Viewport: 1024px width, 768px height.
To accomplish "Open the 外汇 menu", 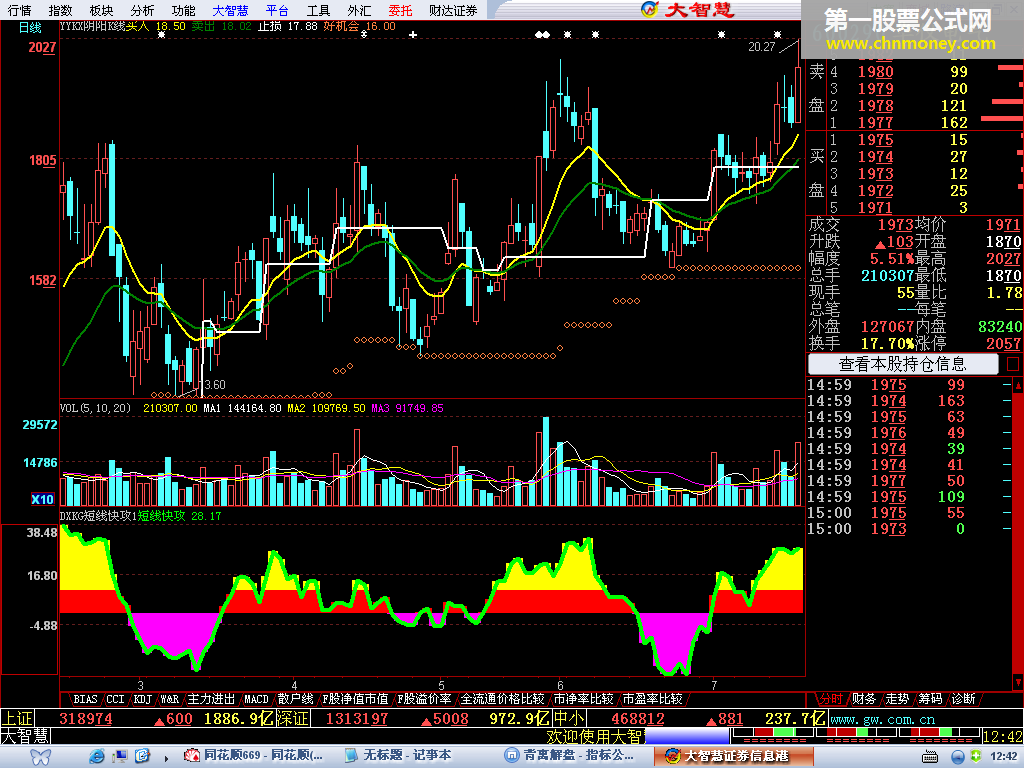I will tap(359, 10).
